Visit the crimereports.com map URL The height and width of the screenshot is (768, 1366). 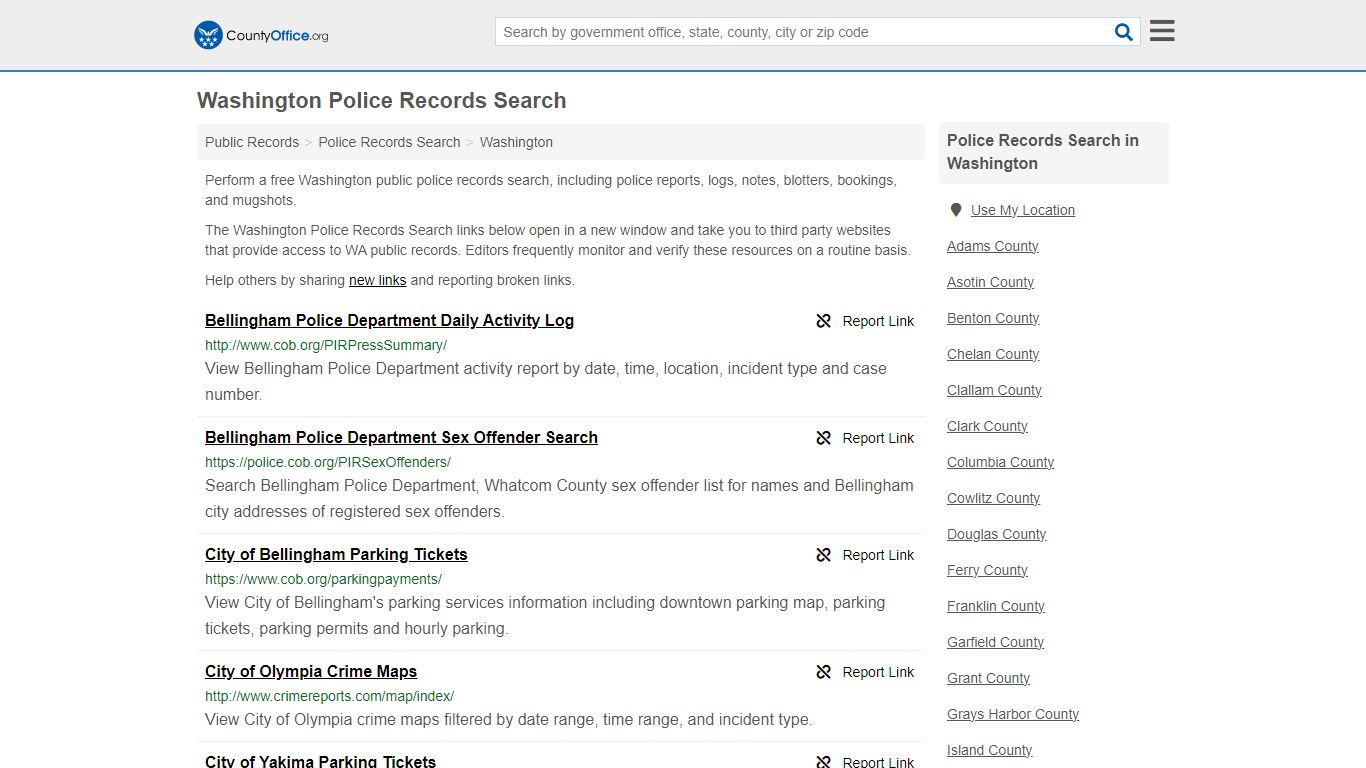click(329, 696)
